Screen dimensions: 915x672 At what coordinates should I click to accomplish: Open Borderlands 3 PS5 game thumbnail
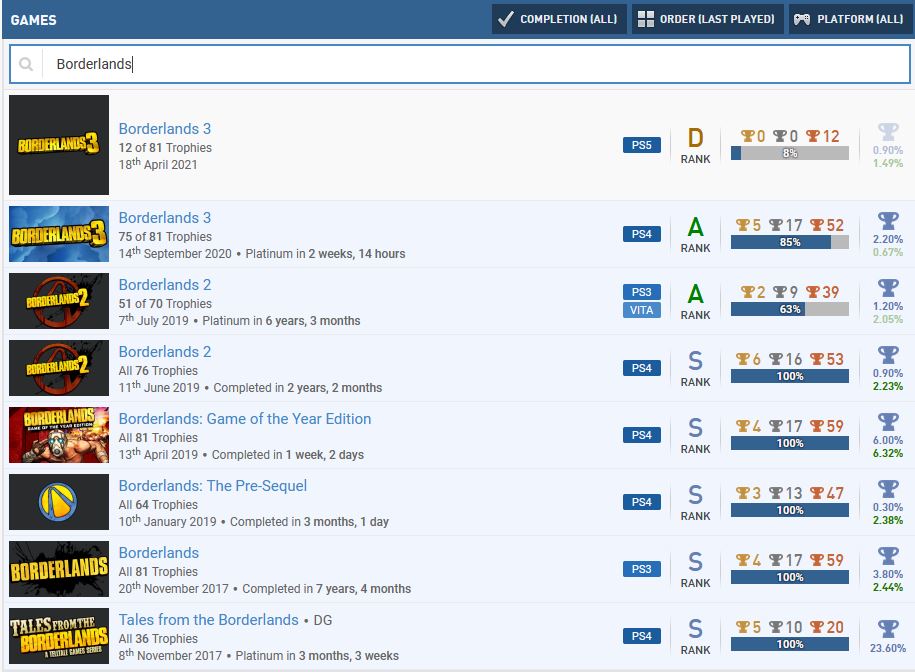(x=59, y=145)
